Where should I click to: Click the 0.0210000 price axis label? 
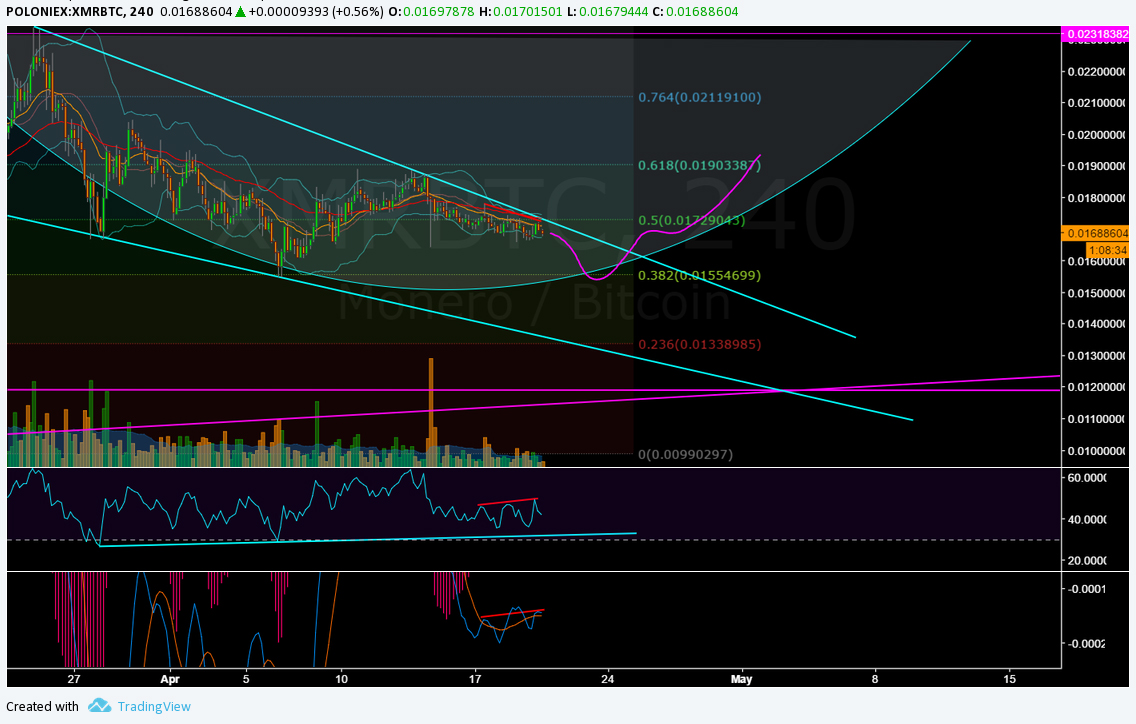point(1097,103)
